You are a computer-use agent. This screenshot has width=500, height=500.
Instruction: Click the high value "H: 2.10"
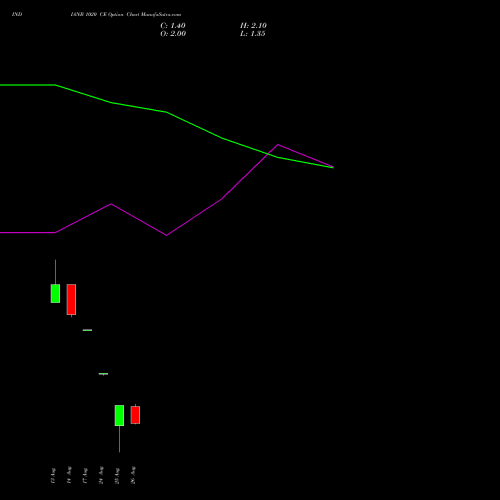[253, 26]
